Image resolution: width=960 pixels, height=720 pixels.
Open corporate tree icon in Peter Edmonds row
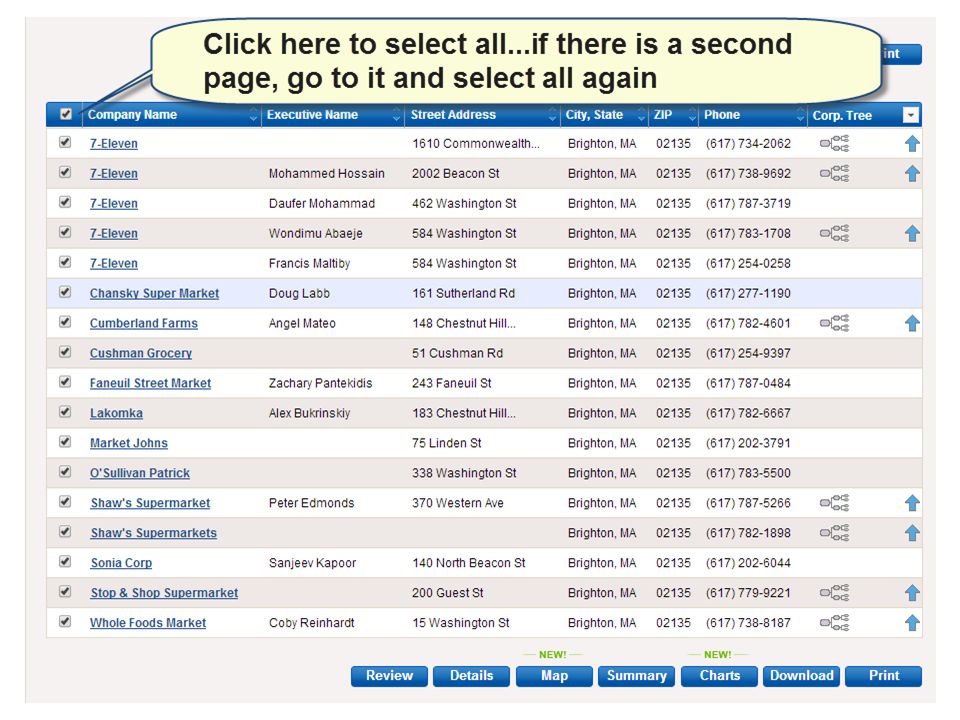click(x=834, y=503)
